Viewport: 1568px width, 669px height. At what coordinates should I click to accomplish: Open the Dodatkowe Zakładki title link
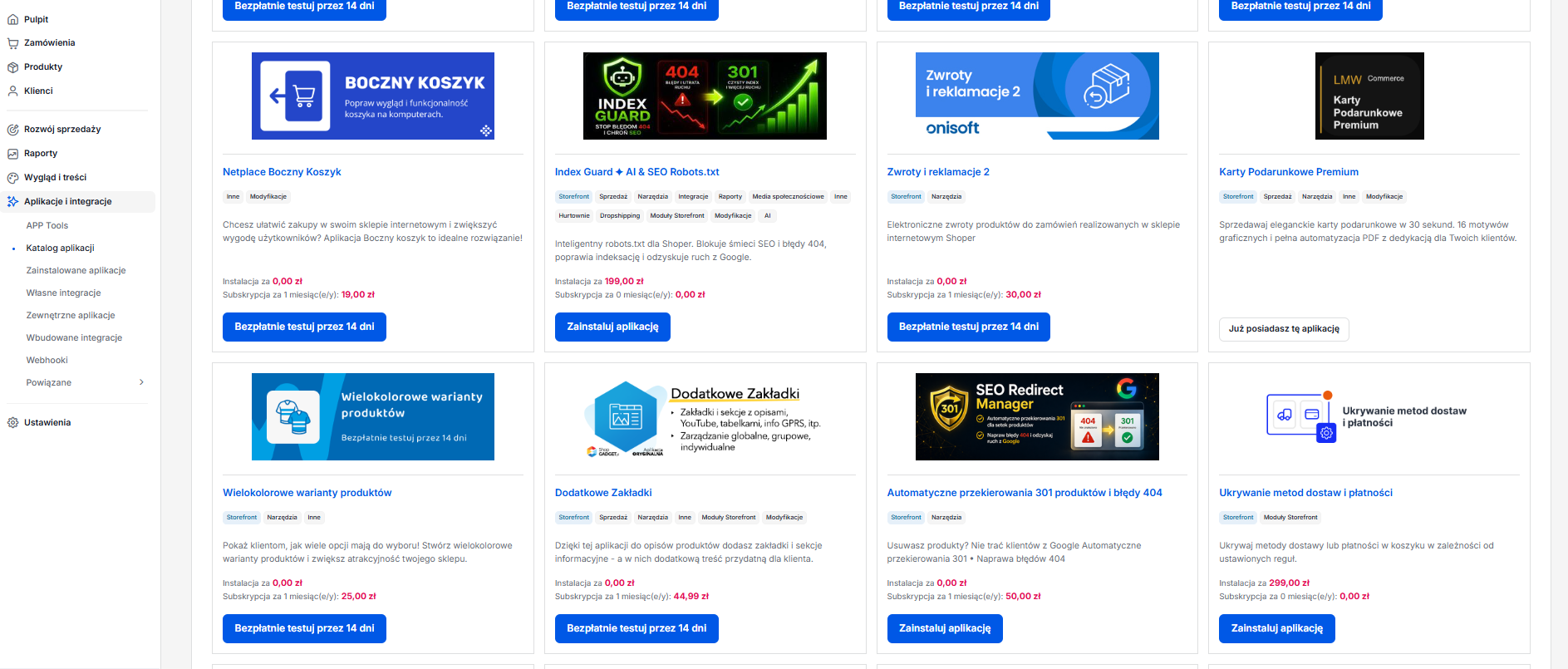tap(603, 493)
